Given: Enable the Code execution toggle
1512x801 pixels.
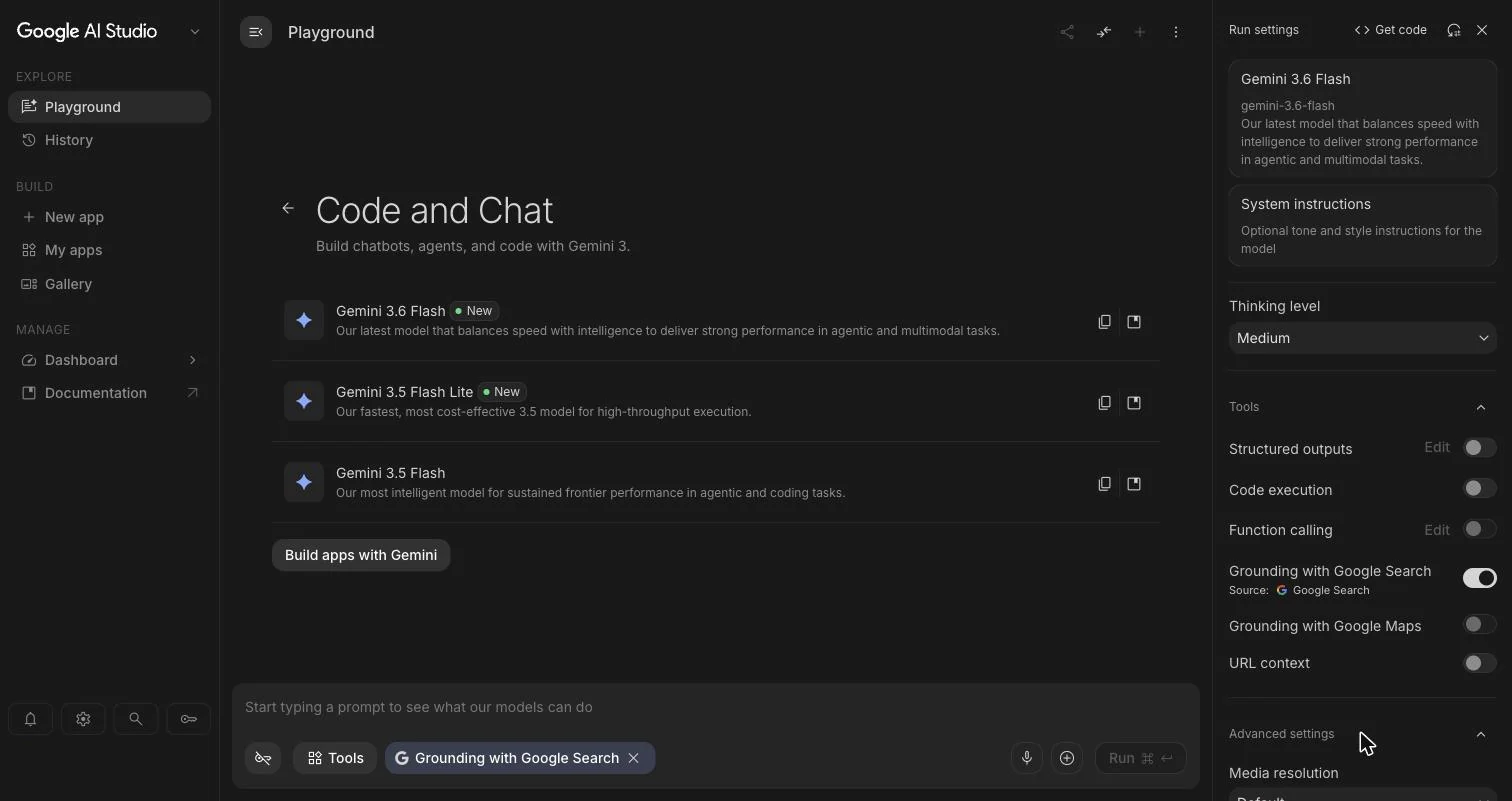Looking at the screenshot, I should [1479, 489].
